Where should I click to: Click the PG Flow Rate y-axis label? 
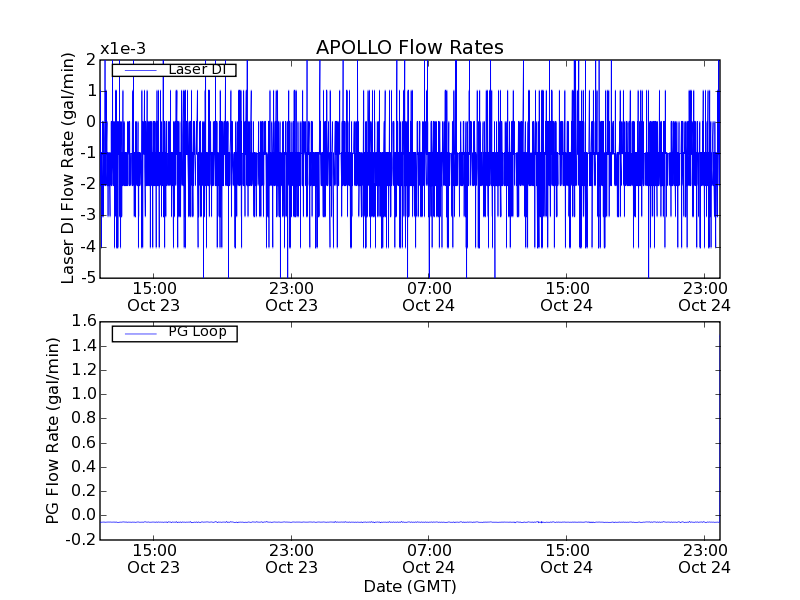(53, 430)
